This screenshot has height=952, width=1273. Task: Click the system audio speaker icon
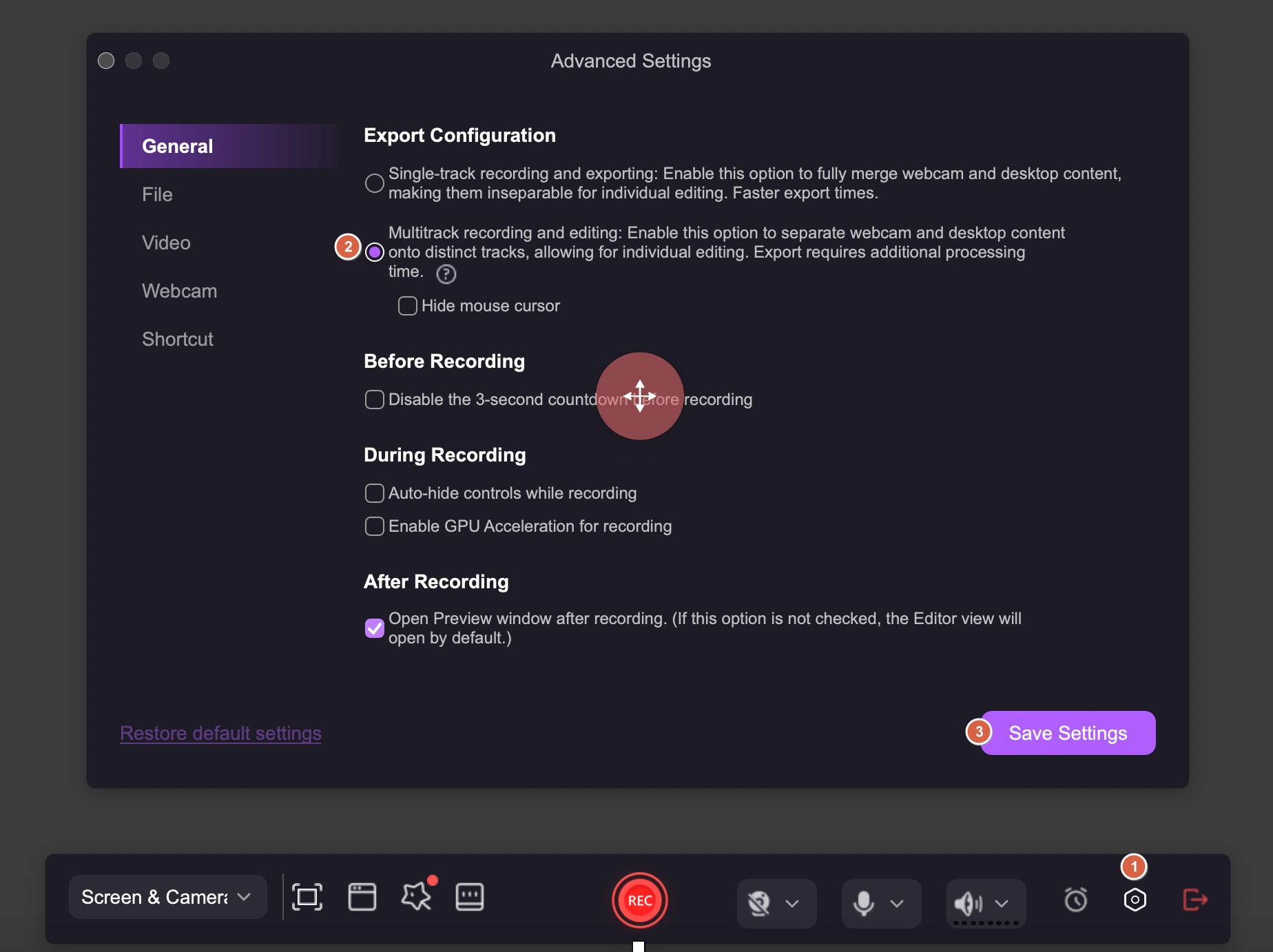968,902
